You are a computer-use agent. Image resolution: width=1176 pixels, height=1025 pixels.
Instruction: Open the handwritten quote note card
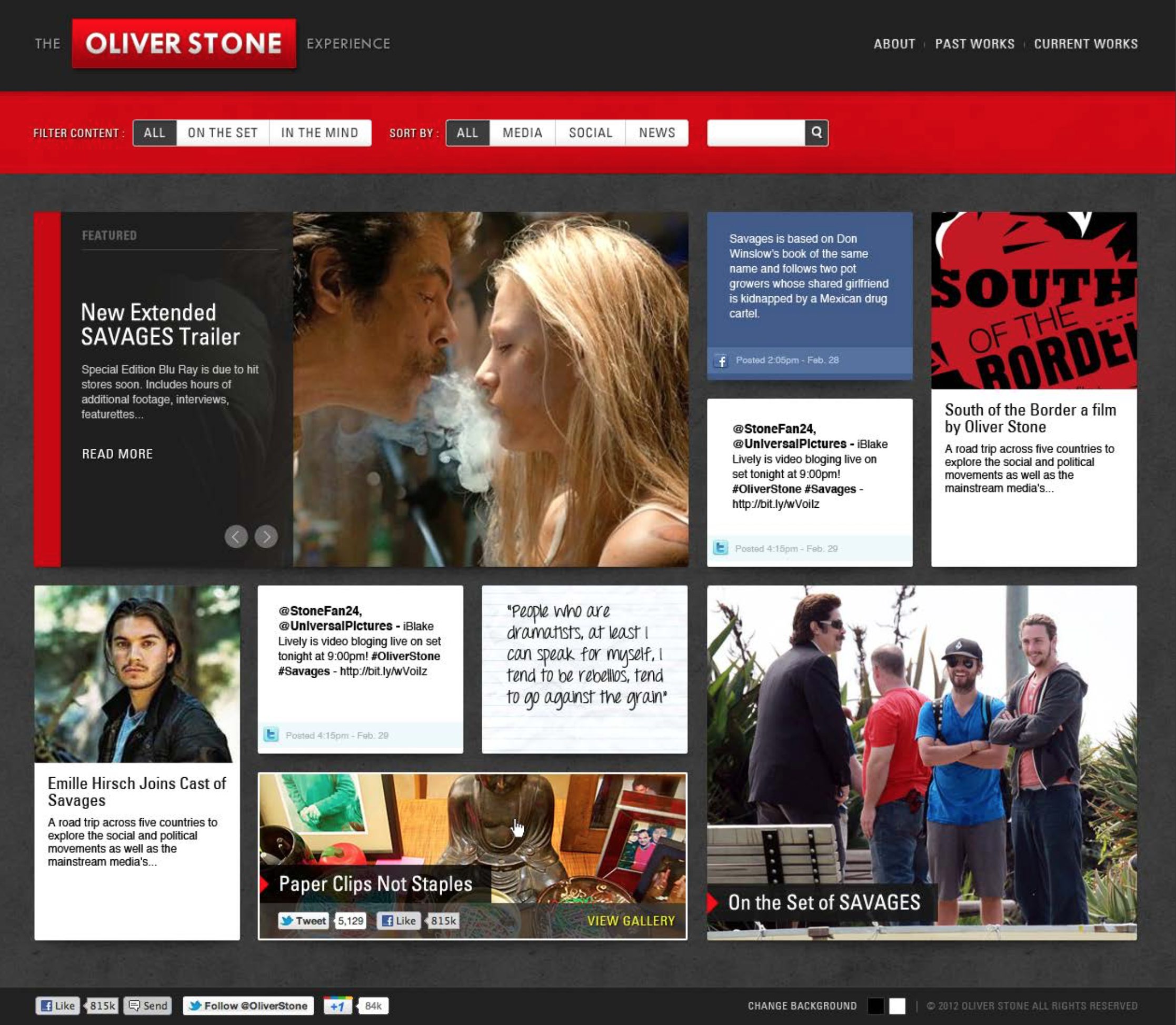click(x=584, y=669)
